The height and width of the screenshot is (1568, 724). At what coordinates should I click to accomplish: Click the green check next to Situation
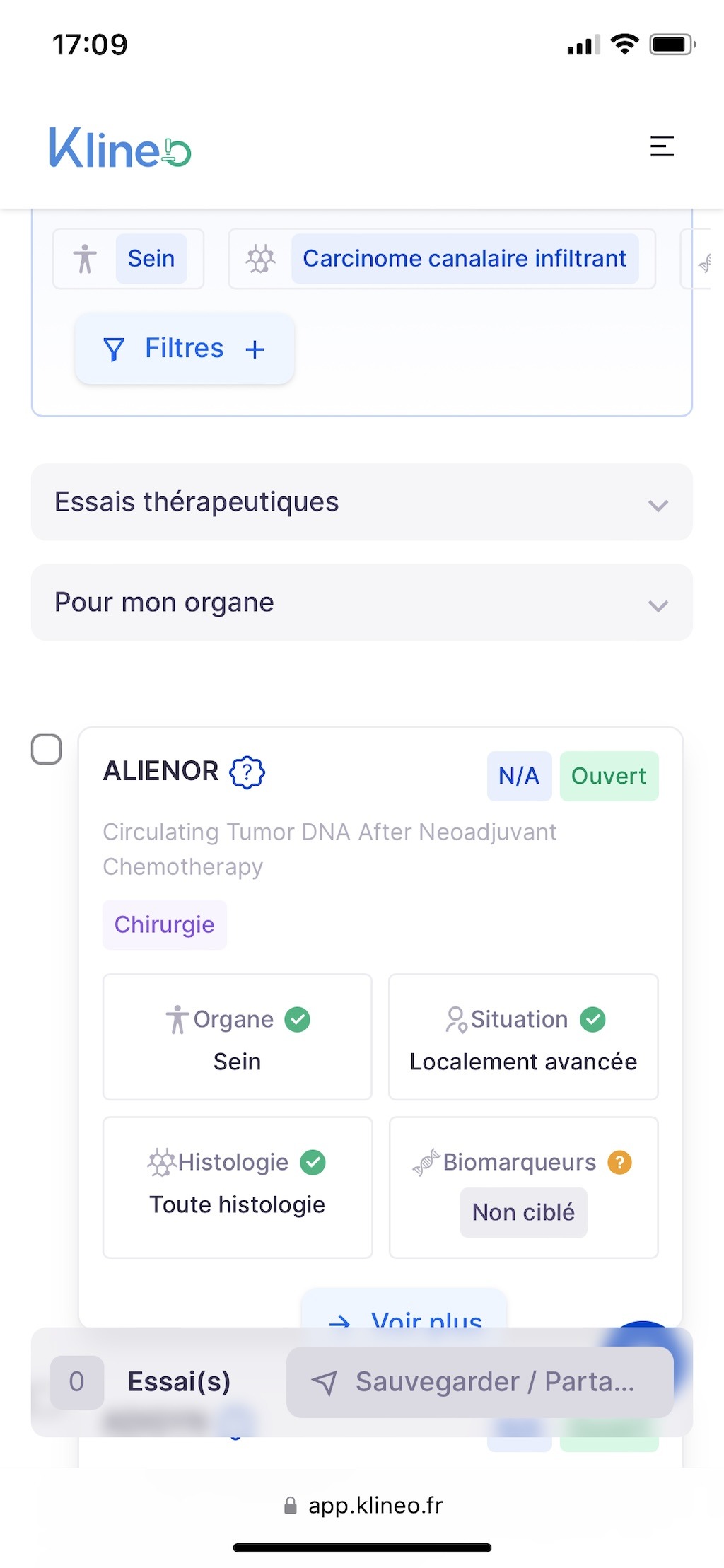(x=592, y=1019)
